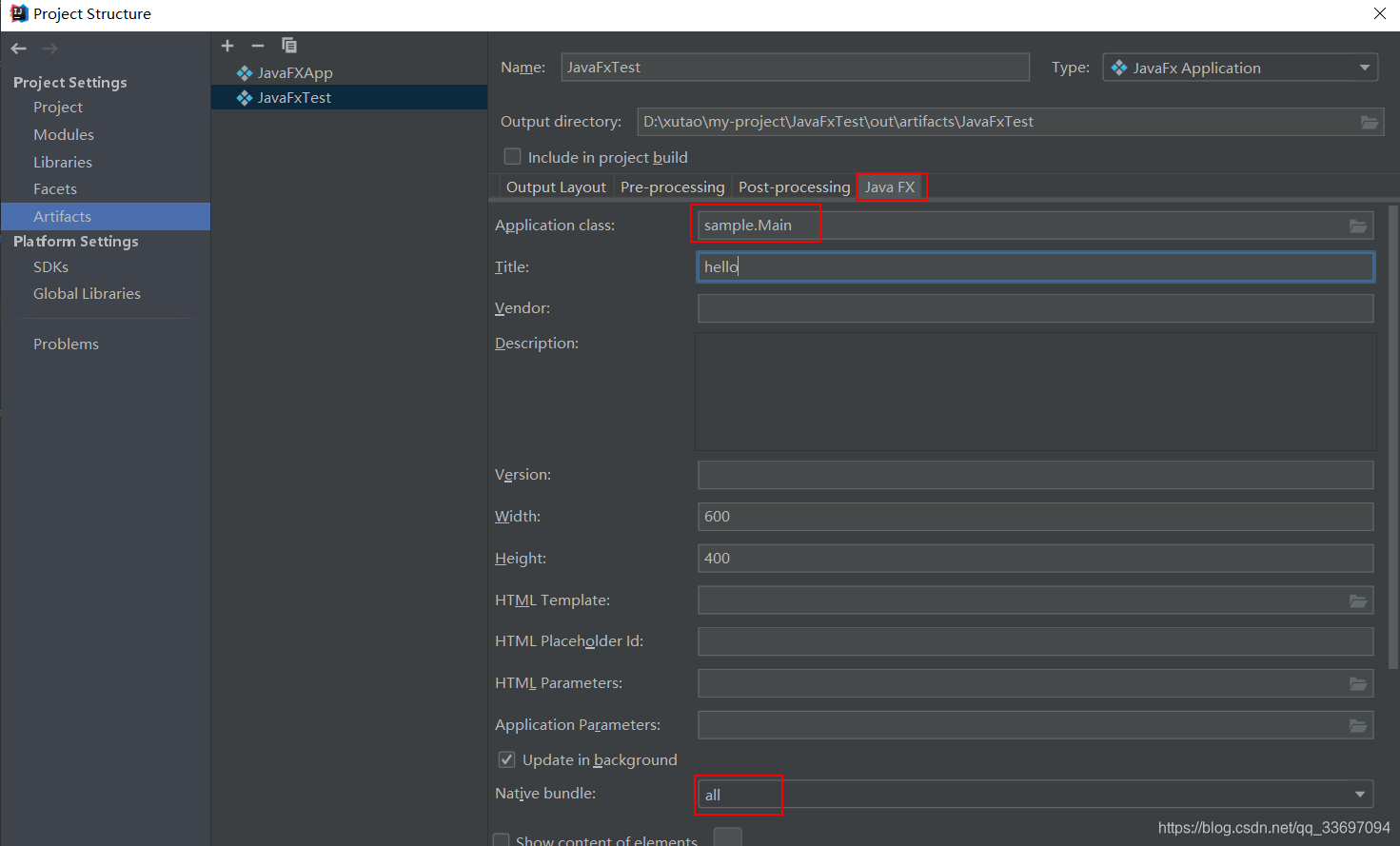This screenshot has width=1400, height=846.
Task: Toggle Show content of elements checkbox
Action: point(502,841)
